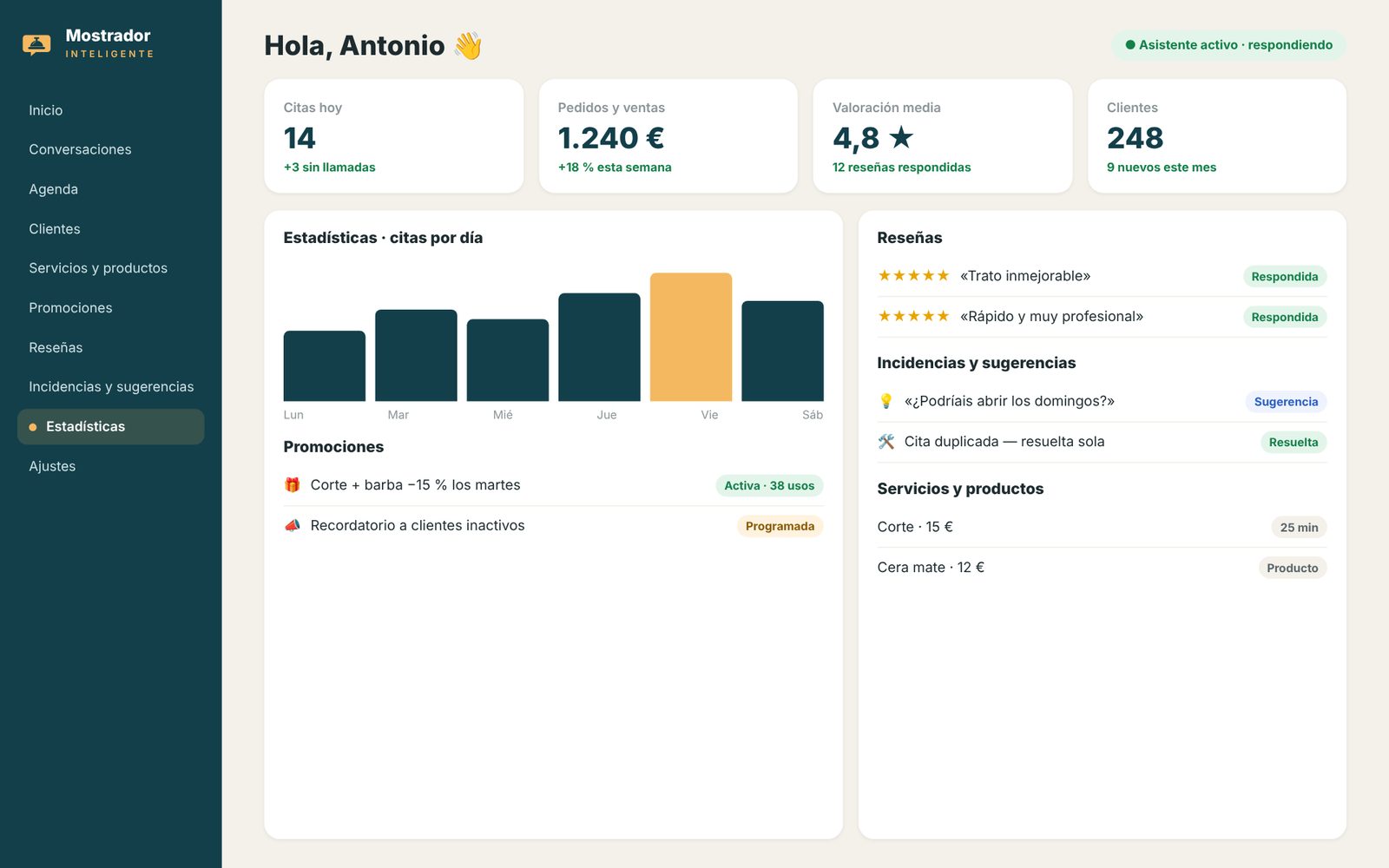The image size is (1389, 868).
Task: Click the Respondida badge for «Trato inmejorable»
Action: pyautogui.click(x=1285, y=277)
